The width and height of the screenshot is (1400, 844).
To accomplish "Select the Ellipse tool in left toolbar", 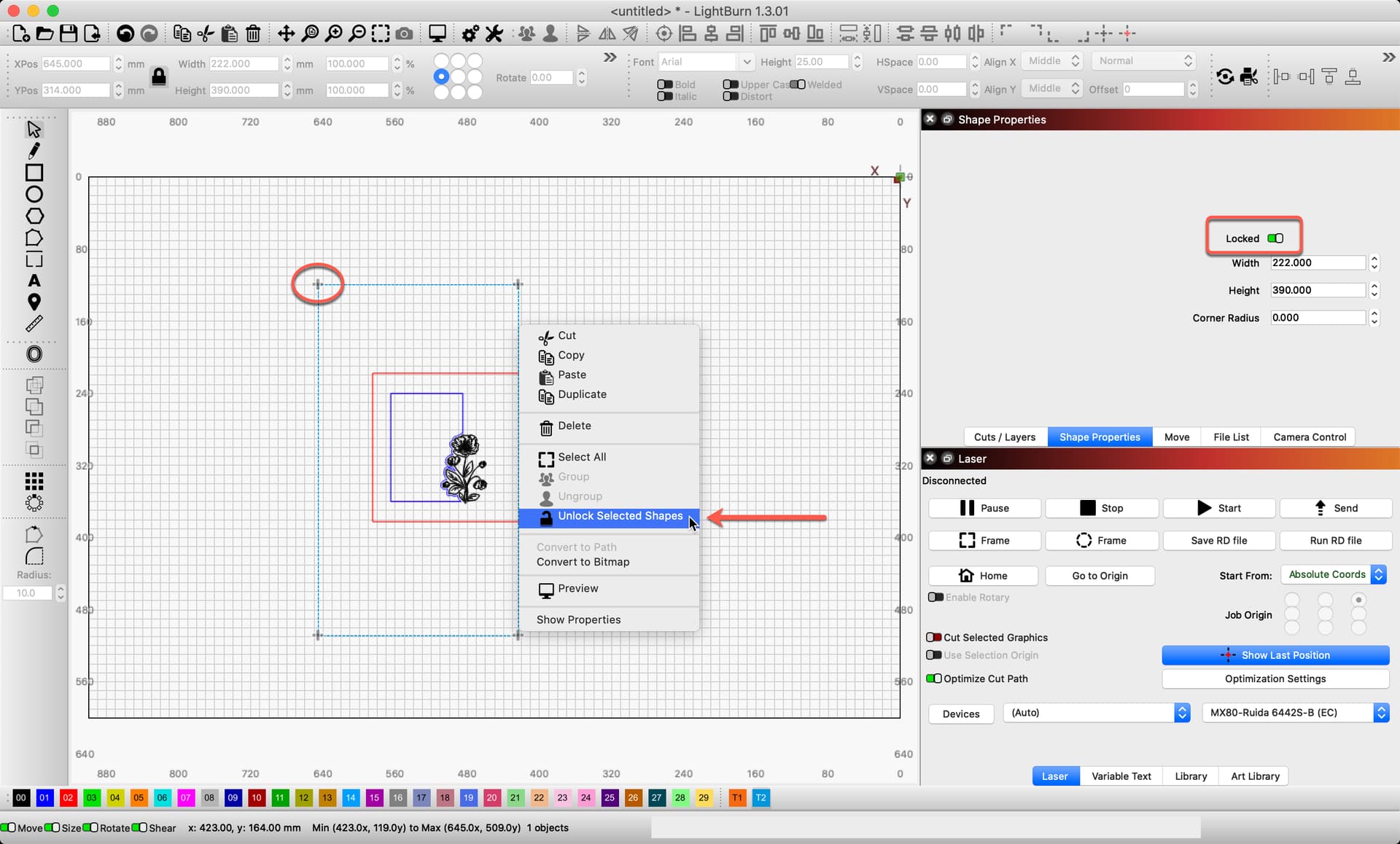I will tap(34, 195).
